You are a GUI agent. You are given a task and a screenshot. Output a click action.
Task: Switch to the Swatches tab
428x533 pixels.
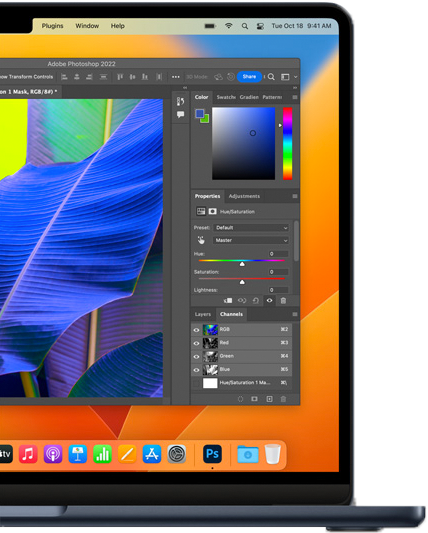pyautogui.click(x=226, y=97)
